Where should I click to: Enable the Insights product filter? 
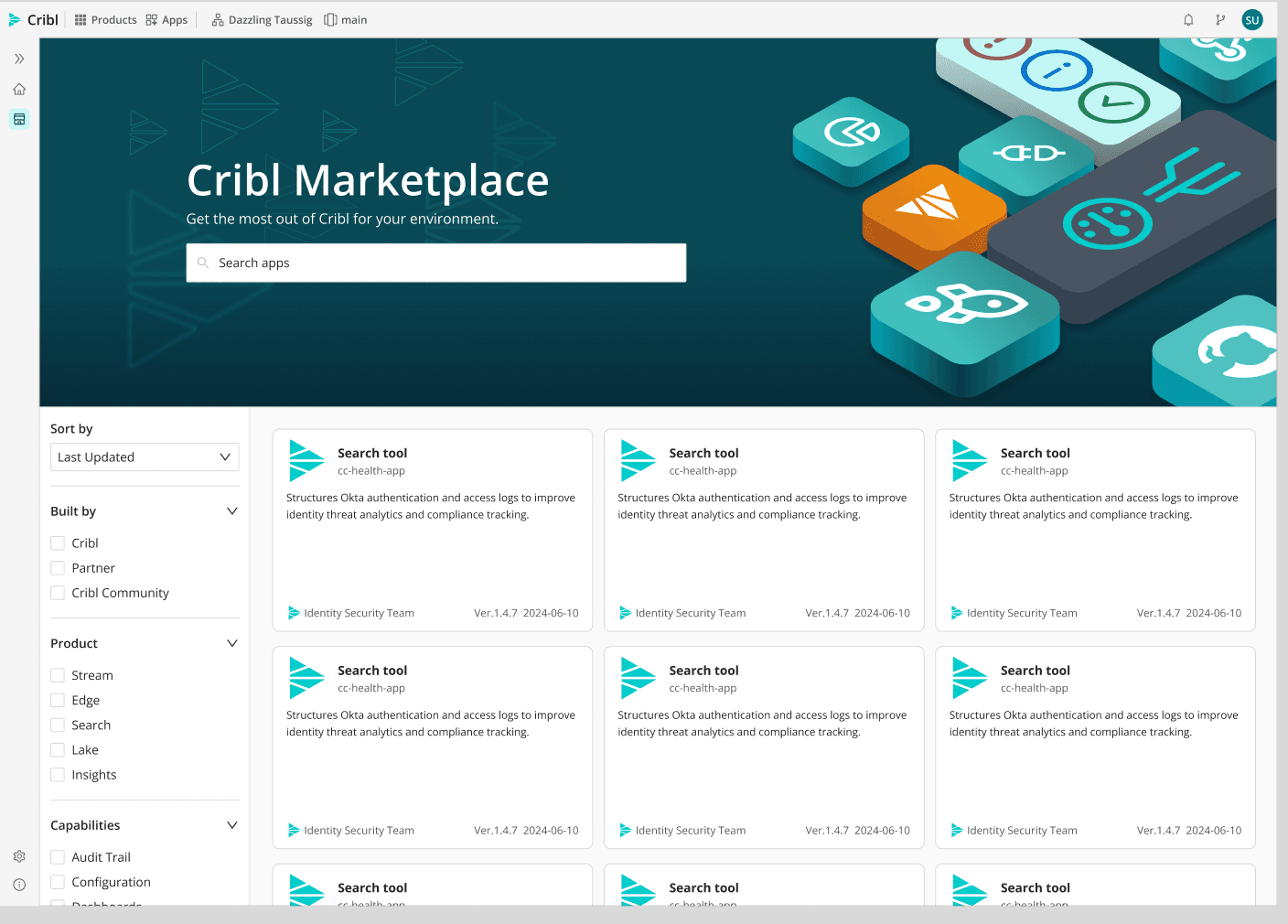coord(58,775)
